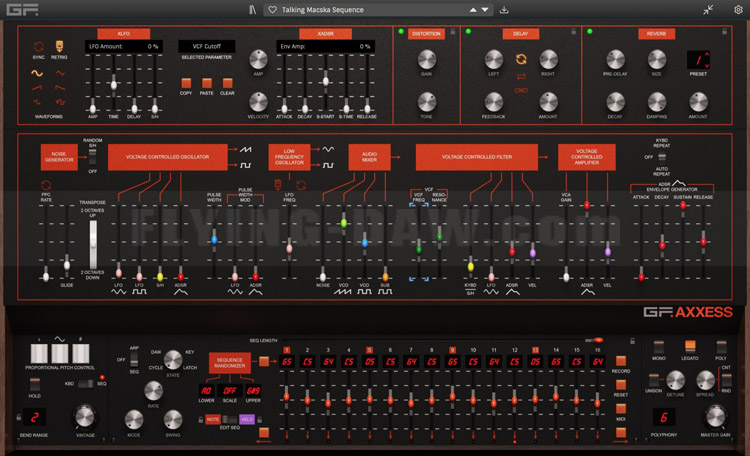Toggle the Delay link chain icon
The height and width of the screenshot is (456, 750).
(x=521, y=90)
